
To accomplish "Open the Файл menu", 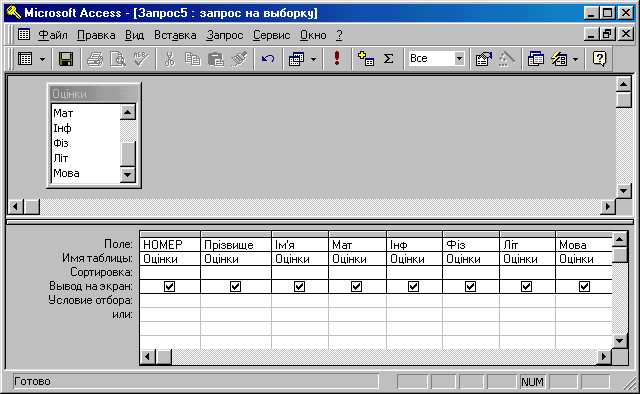I will point(53,36).
